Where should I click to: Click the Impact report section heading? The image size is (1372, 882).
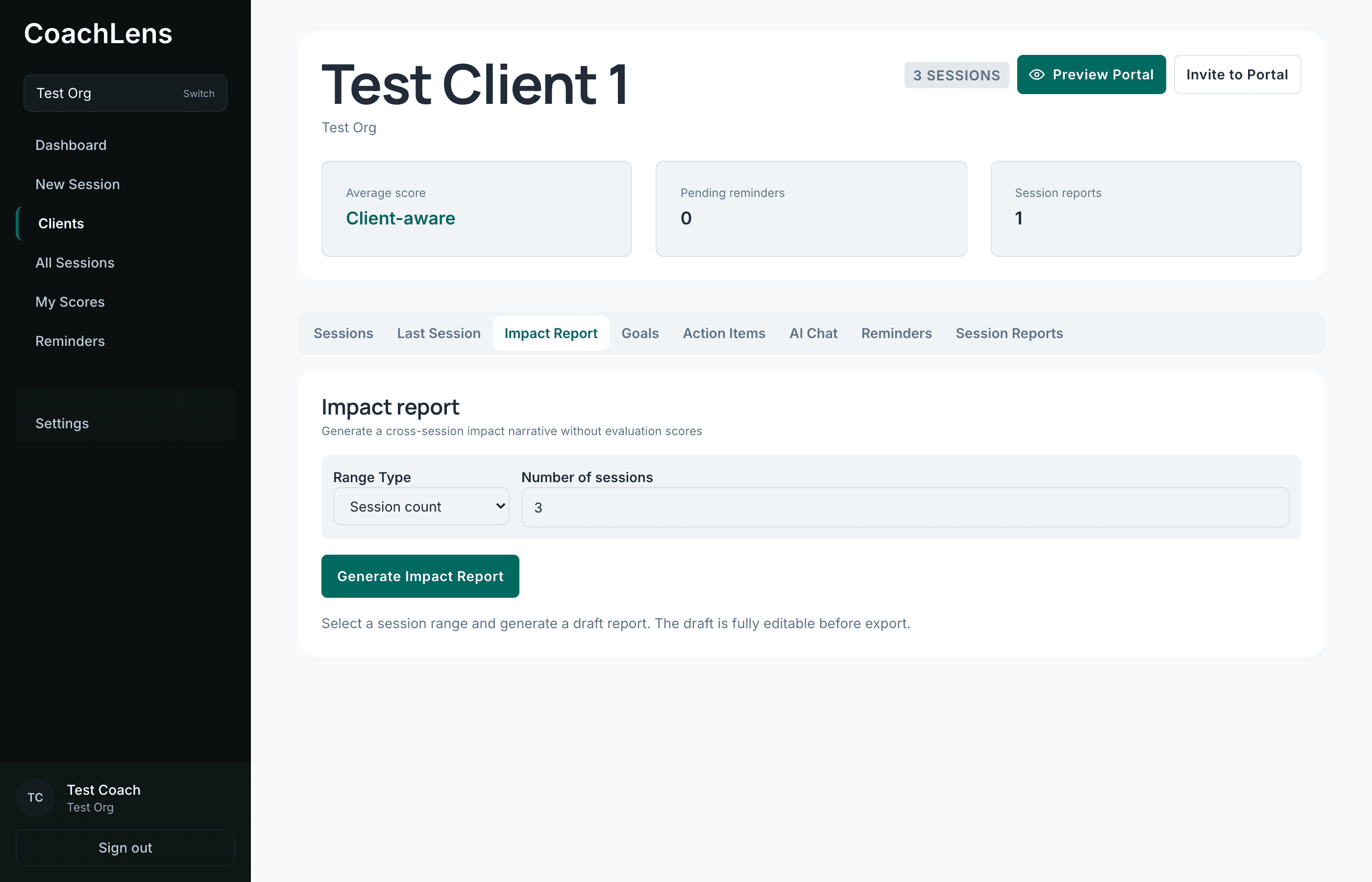tap(390, 407)
